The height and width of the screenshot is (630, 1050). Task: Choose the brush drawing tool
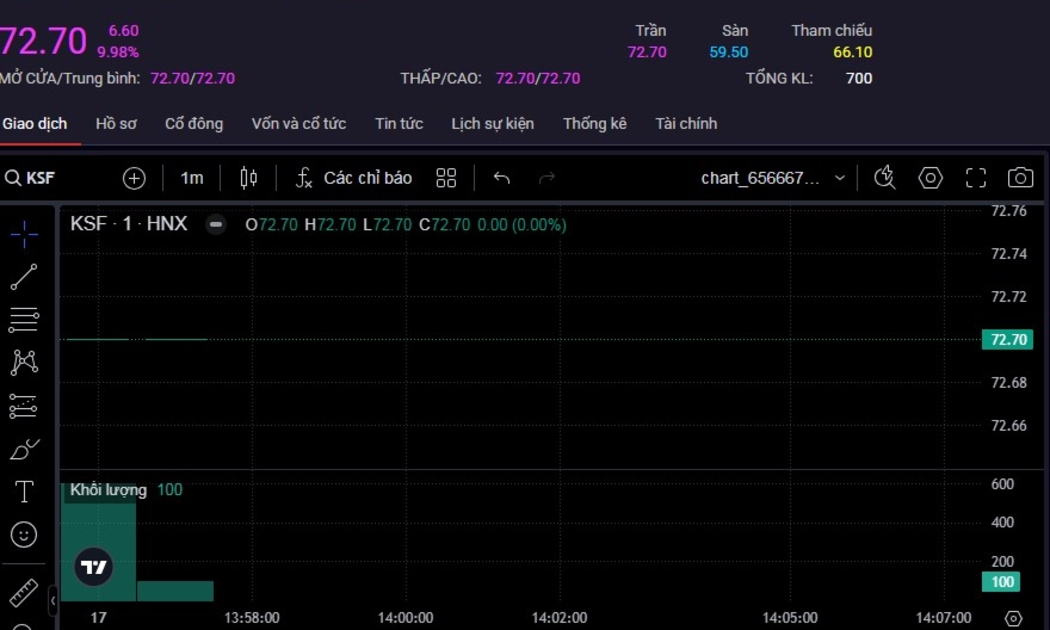pos(24,449)
